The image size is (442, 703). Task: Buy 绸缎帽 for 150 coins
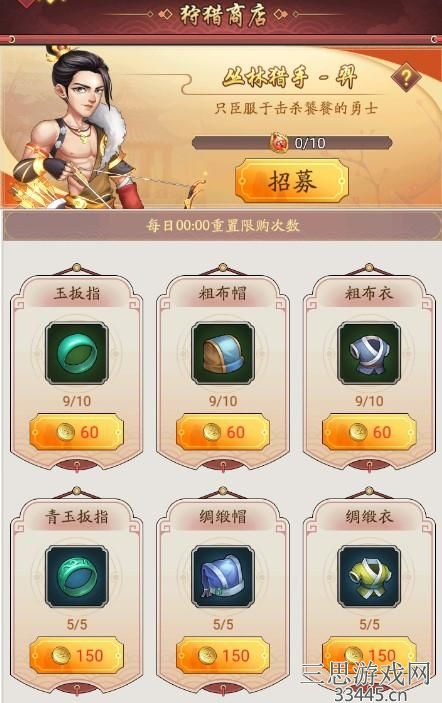pyautogui.click(x=223, y=655)
